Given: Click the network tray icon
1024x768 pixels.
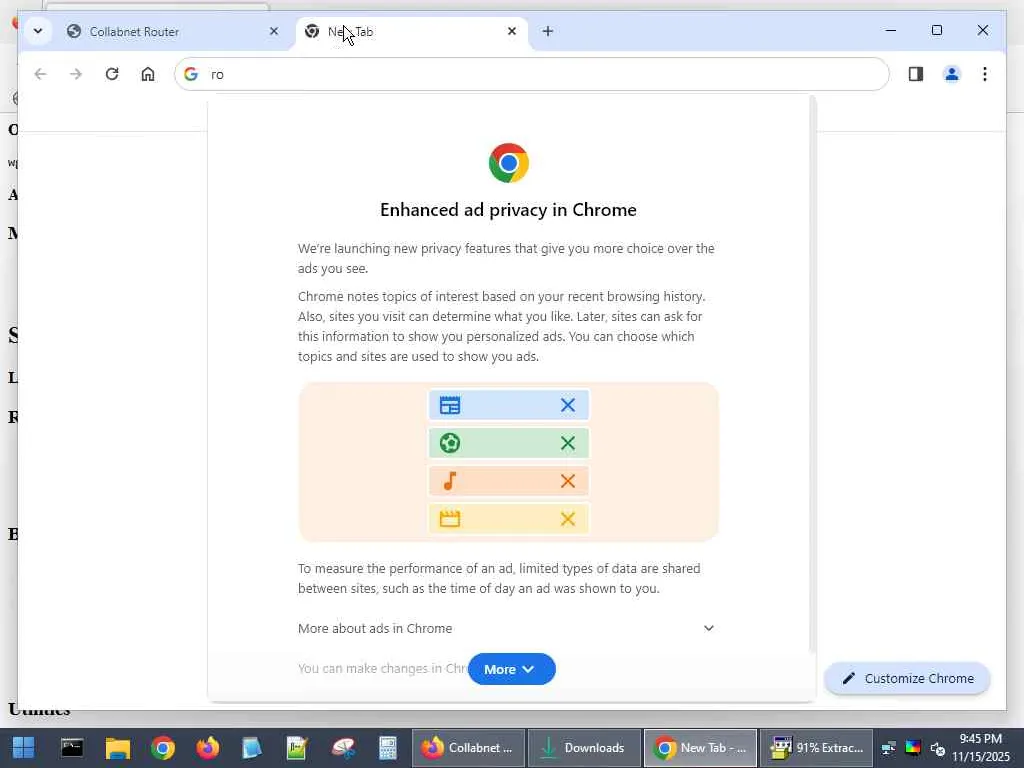Looking at the screenshot, I should [x=888, y=748].
